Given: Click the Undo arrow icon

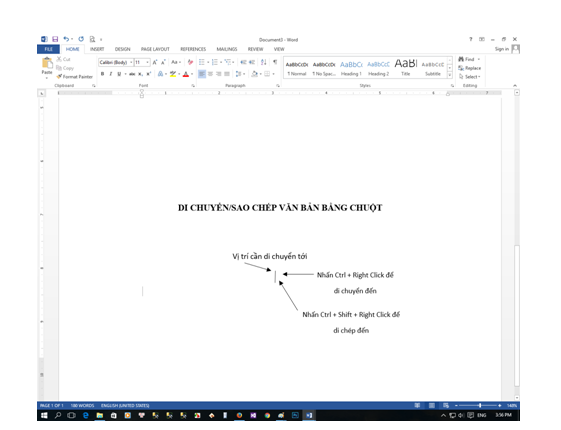Looking at the screenshot, I should [66, 39].
